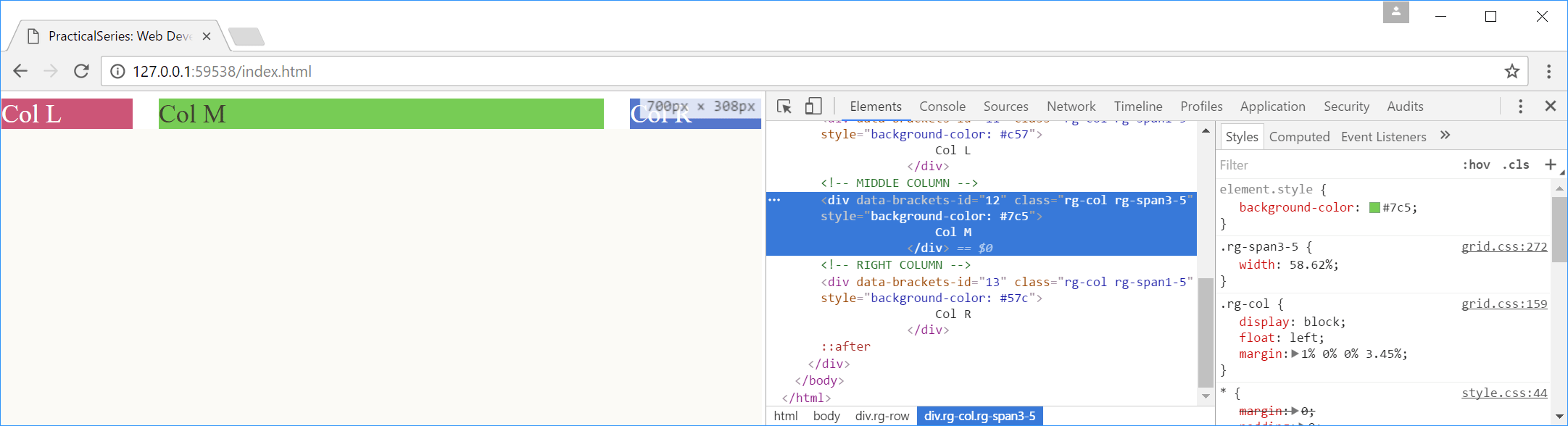Reload the page
Screen dimensions: 1568x426
[x=81, y=71]
